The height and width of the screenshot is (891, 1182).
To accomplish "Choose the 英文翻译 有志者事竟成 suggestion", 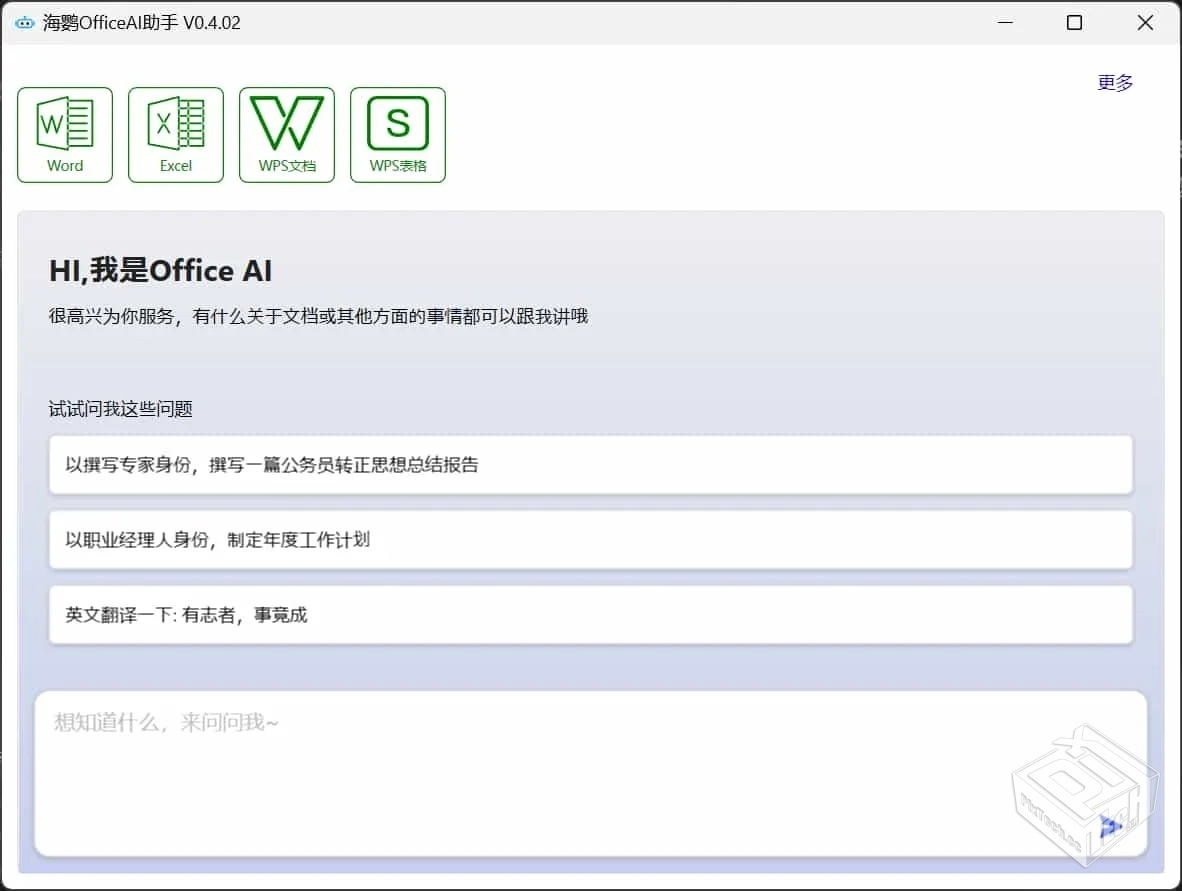I will click(590, 614).
